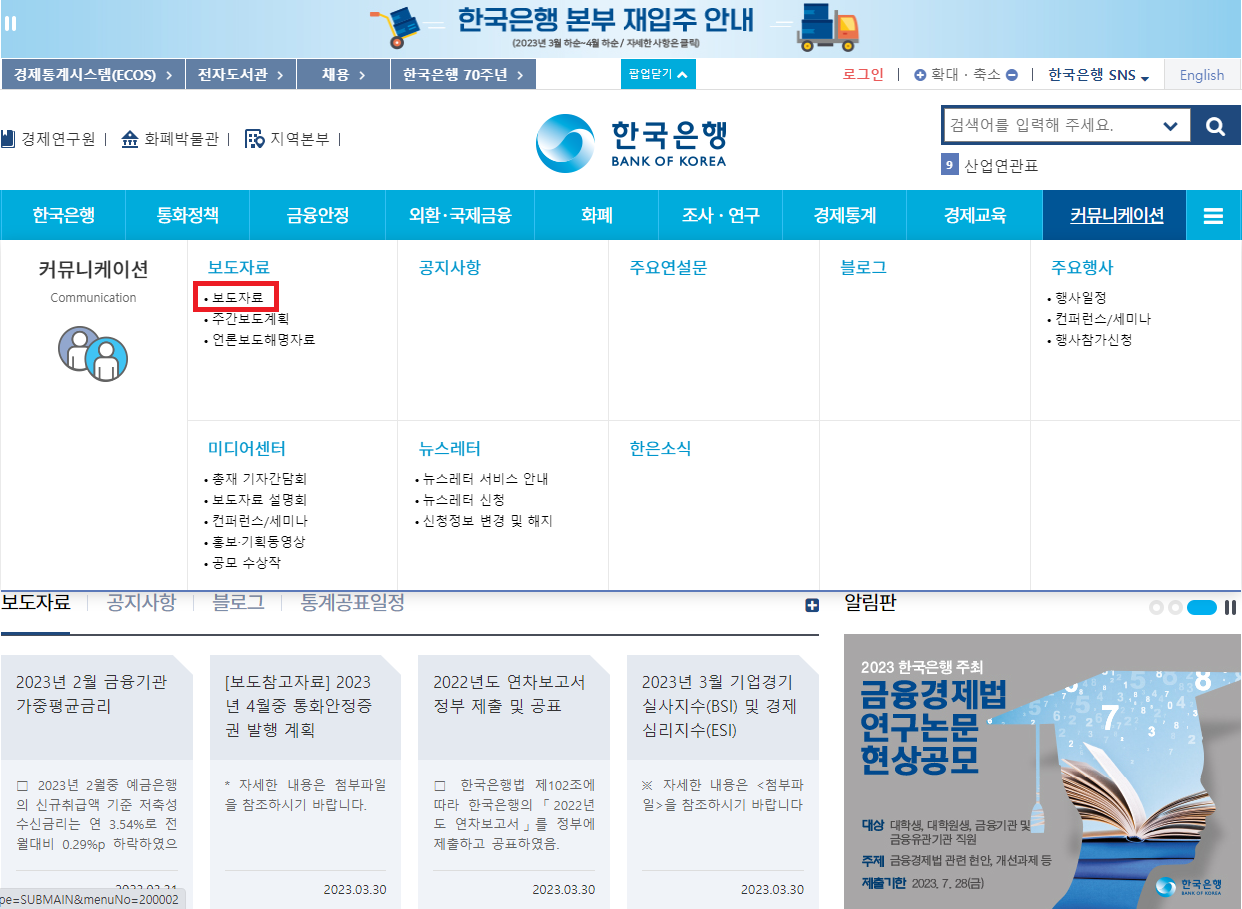
Task: Select 보도자료 설명회 submenu item
Action: tap(259, 500)
